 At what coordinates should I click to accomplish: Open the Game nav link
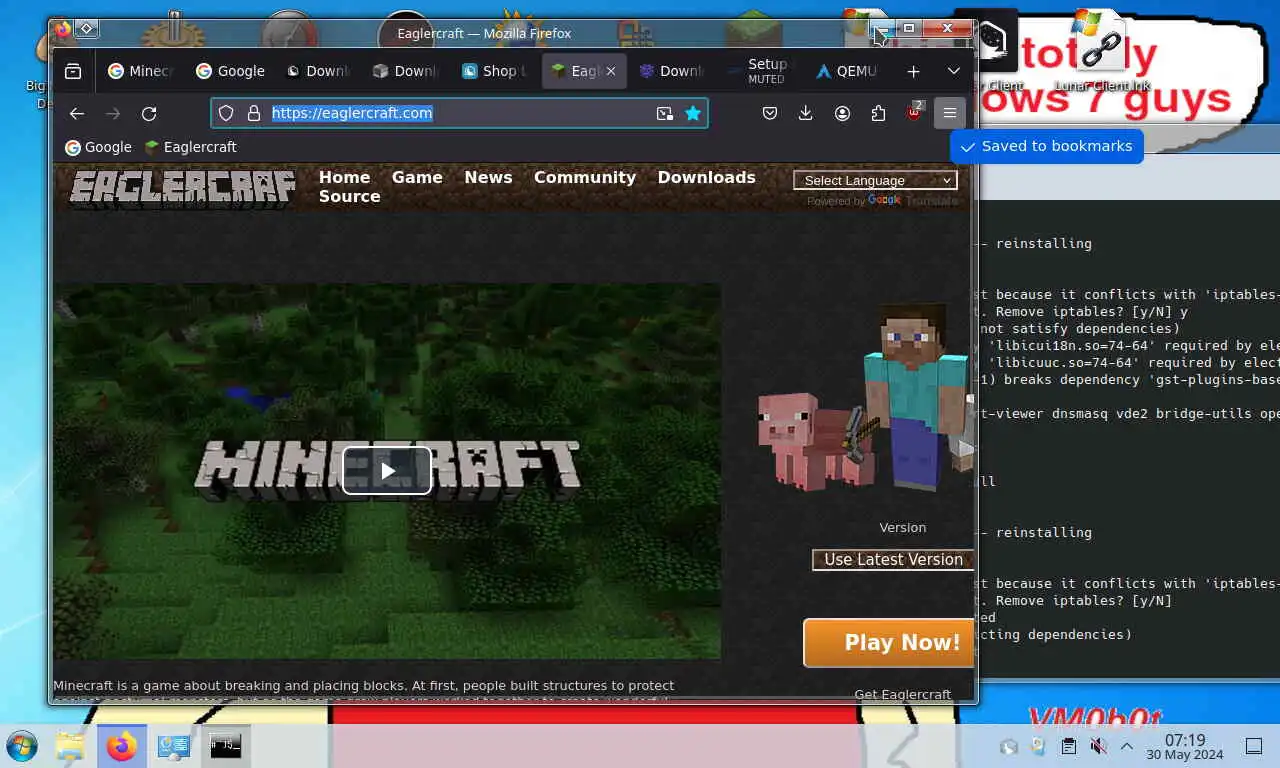pos(417,177)
